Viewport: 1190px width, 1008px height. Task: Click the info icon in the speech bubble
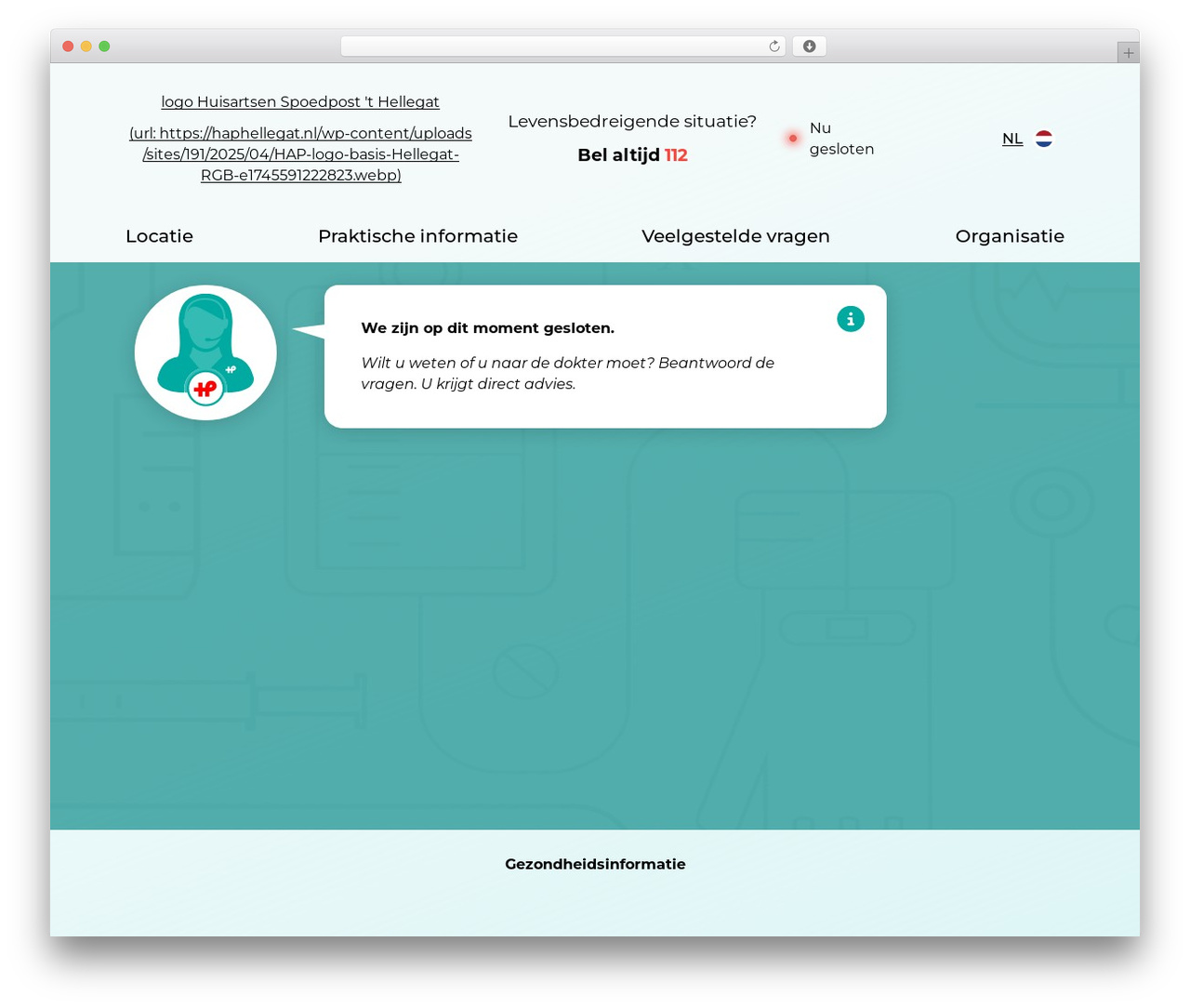click(x=851, y=319)
